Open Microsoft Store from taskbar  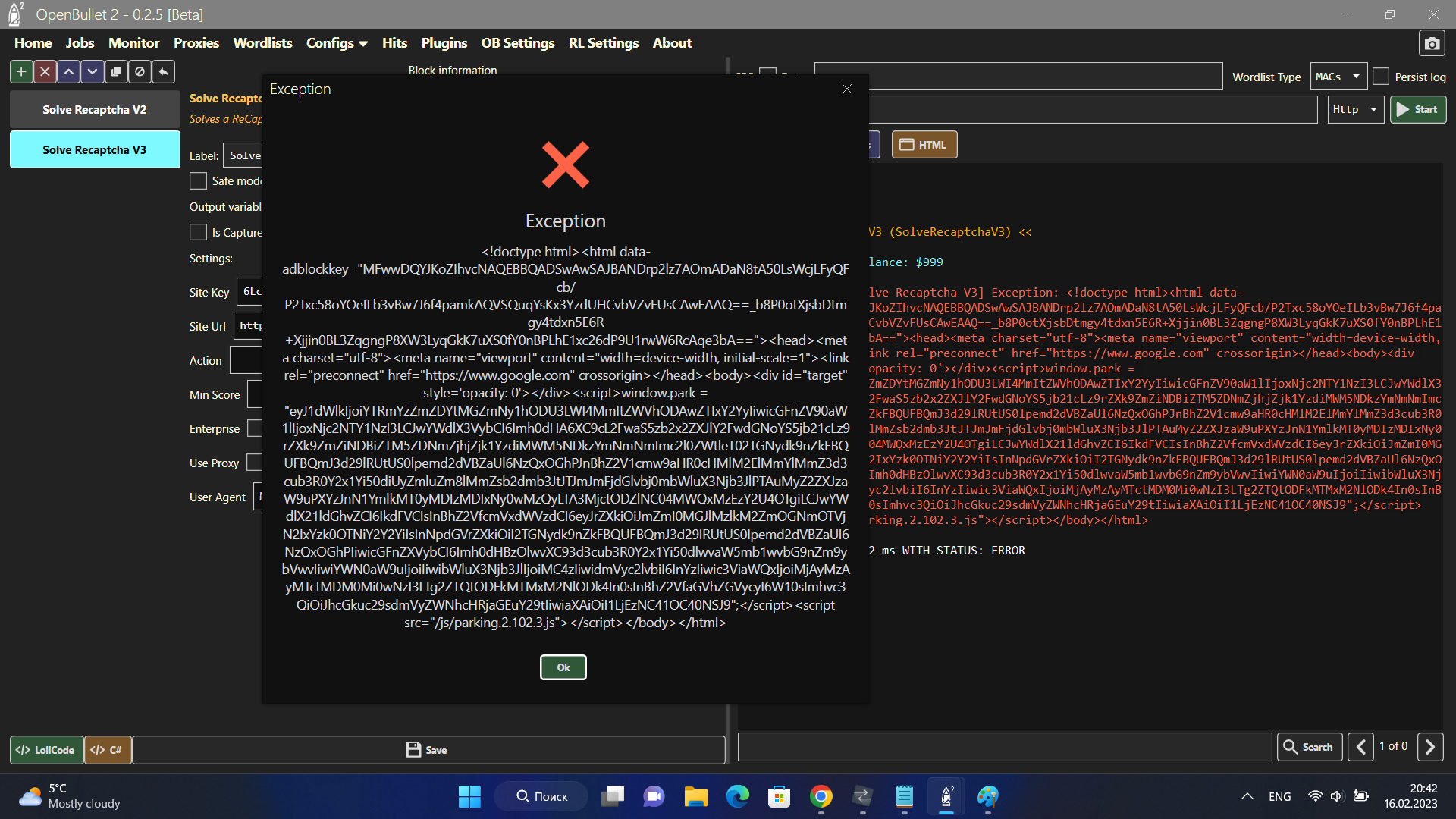(x=779, y=797)
